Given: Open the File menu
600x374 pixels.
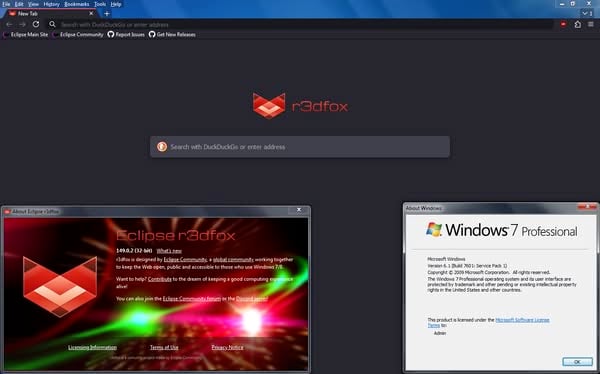Looking at the screenshot, I should (x=6, y=4).
